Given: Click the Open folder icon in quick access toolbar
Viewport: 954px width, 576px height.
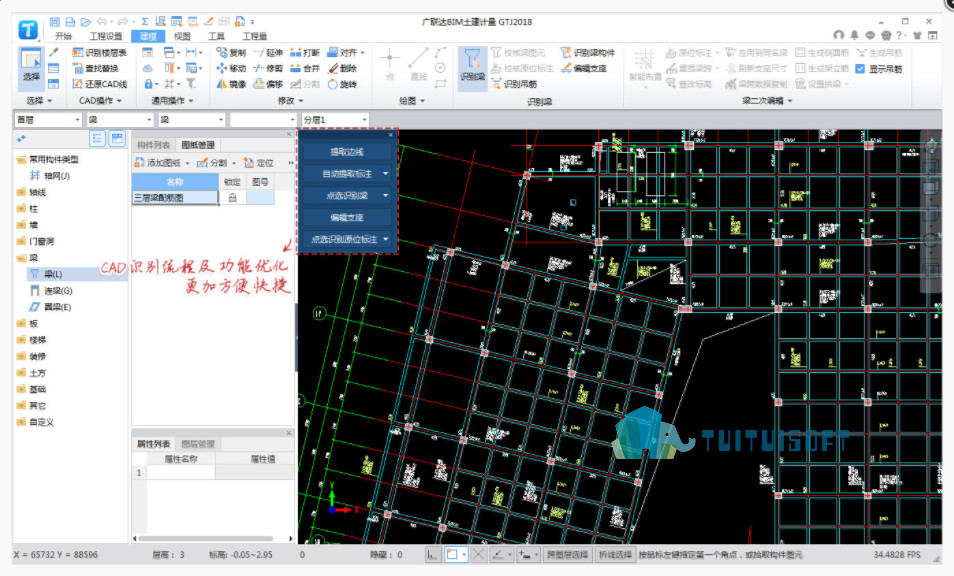Looking at the screenshot, I should click(x=86, y=22).
